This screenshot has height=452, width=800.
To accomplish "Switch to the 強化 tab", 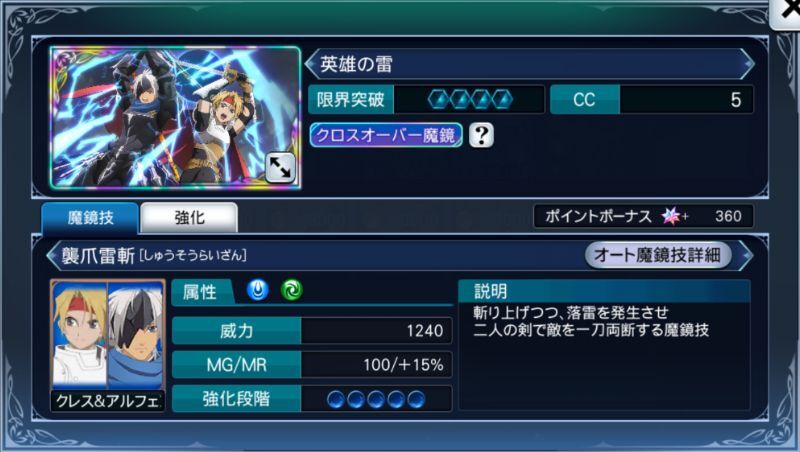I will tap(189, 218).
